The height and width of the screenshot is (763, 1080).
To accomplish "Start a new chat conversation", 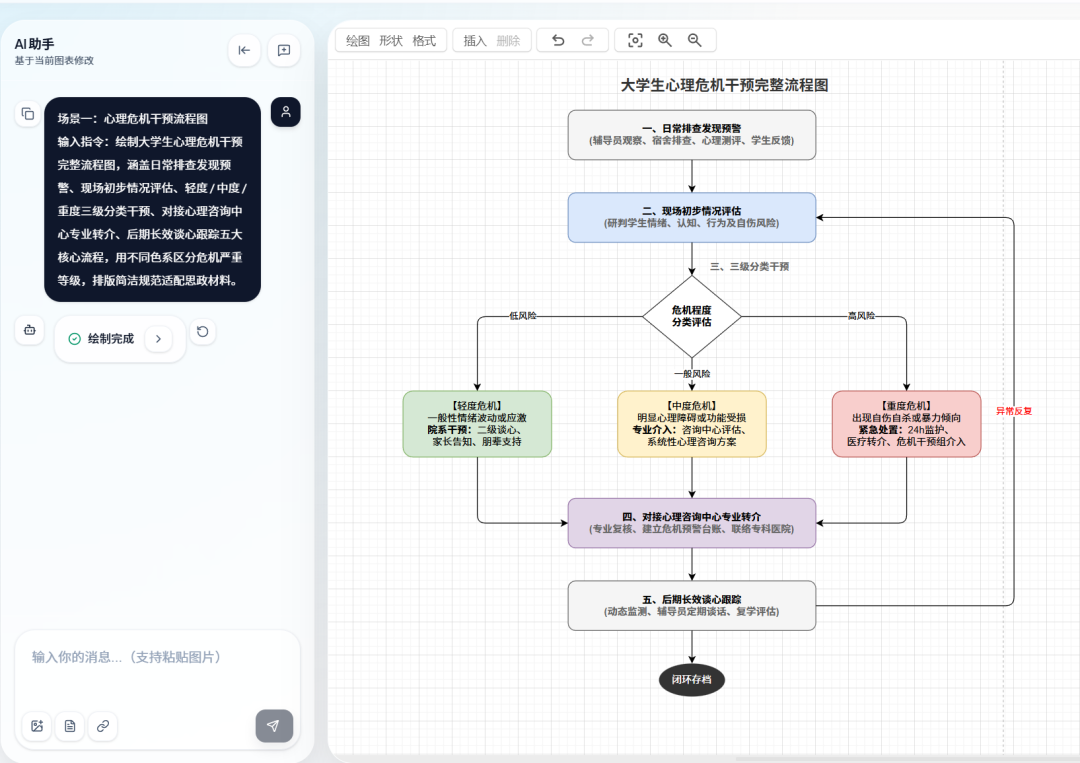I will (284, 50).
